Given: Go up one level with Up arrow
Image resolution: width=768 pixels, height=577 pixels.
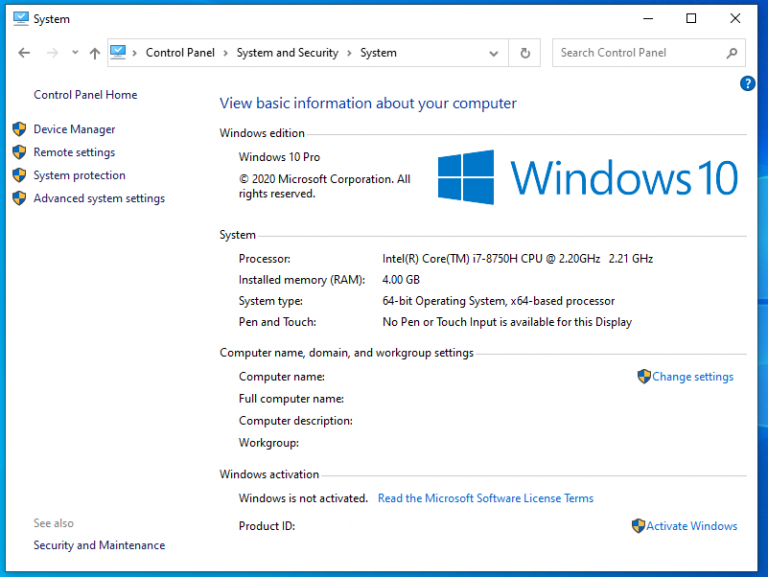Looking at the screenshot, I should (x=95, y=53).
